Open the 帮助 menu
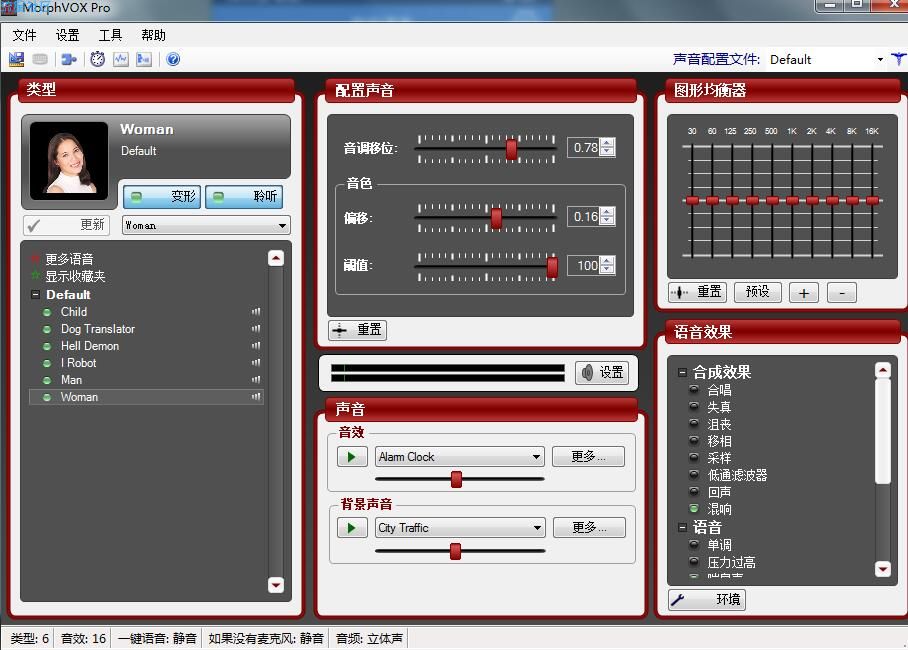Viewport: 908px width, 650px height. [153, 35]
